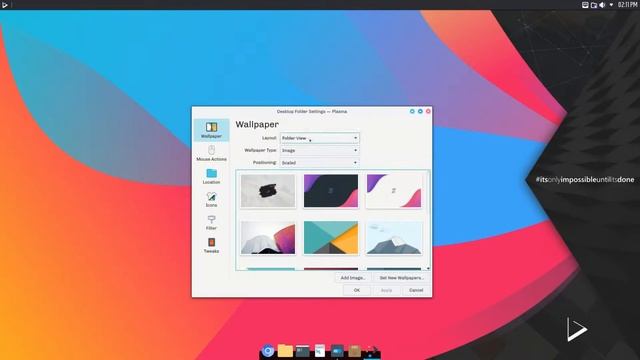Open the launcher menu in the top panel
This screenshot has height=360, width=640.
click(5, 5)
